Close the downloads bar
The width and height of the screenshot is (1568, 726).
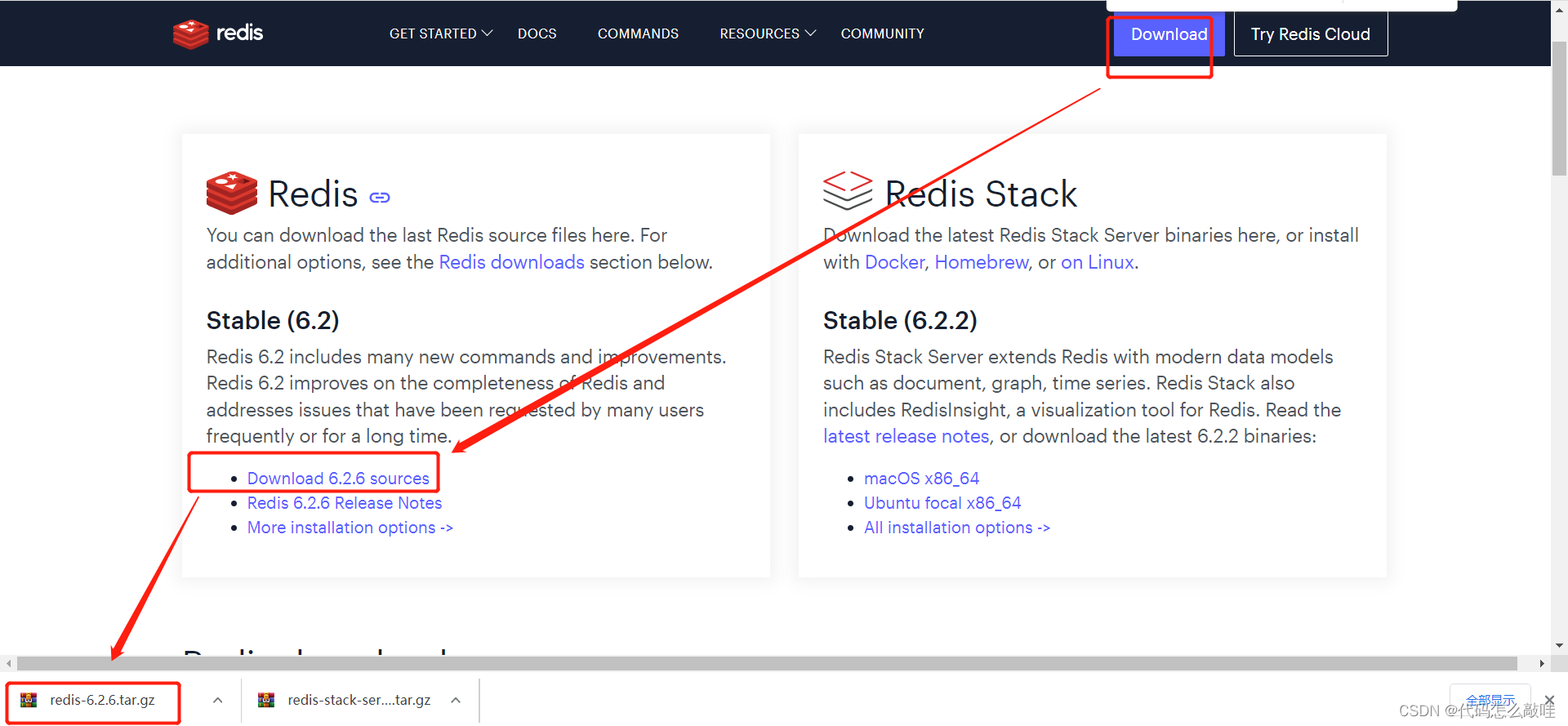click(1549, 700)
